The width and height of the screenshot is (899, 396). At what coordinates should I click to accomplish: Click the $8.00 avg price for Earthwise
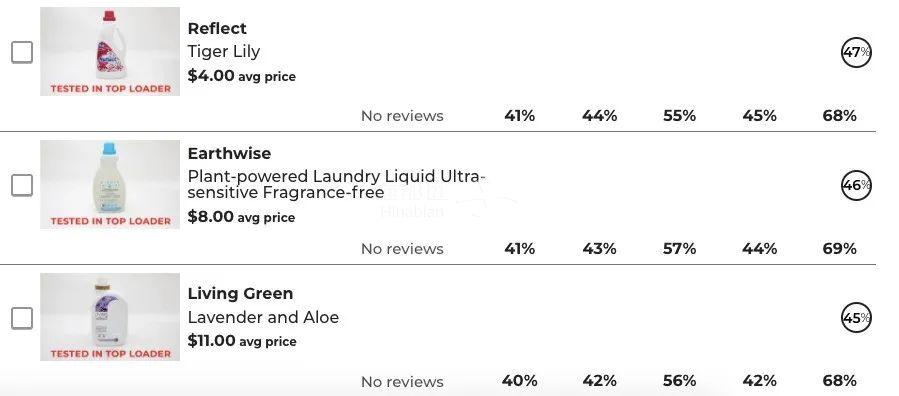tap(241, 217)
